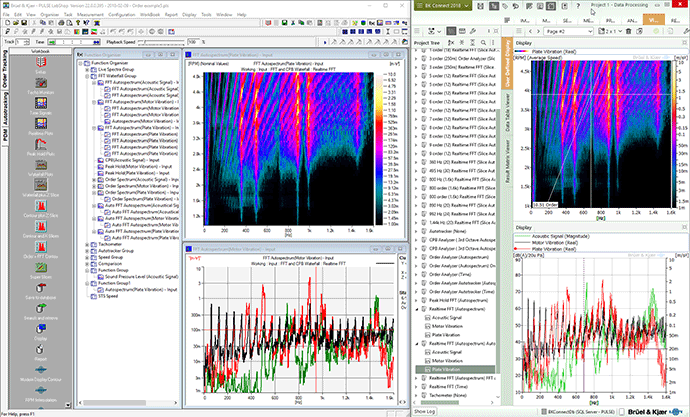Click the Save to database icon
This screenshot has width=690, height=417.
[x=40, y=287]
